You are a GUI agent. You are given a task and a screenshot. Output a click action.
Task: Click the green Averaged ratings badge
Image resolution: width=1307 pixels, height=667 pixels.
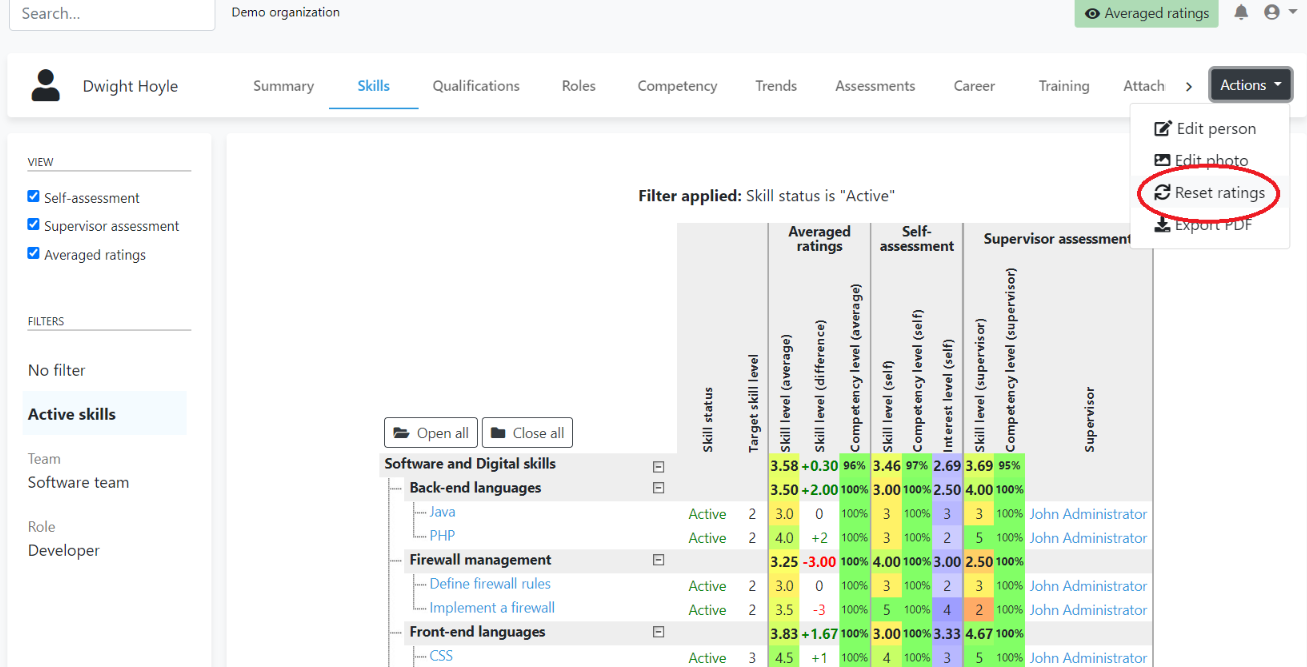(1146, 14)
